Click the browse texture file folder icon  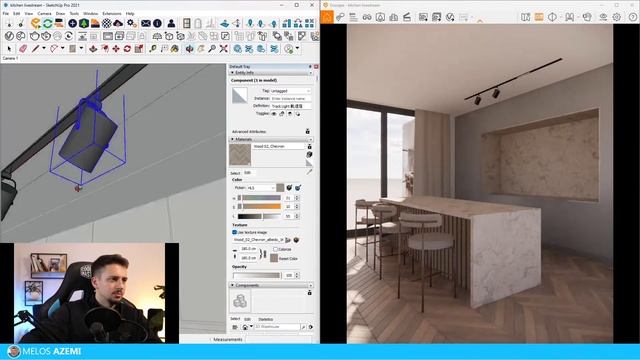point(288,240)
